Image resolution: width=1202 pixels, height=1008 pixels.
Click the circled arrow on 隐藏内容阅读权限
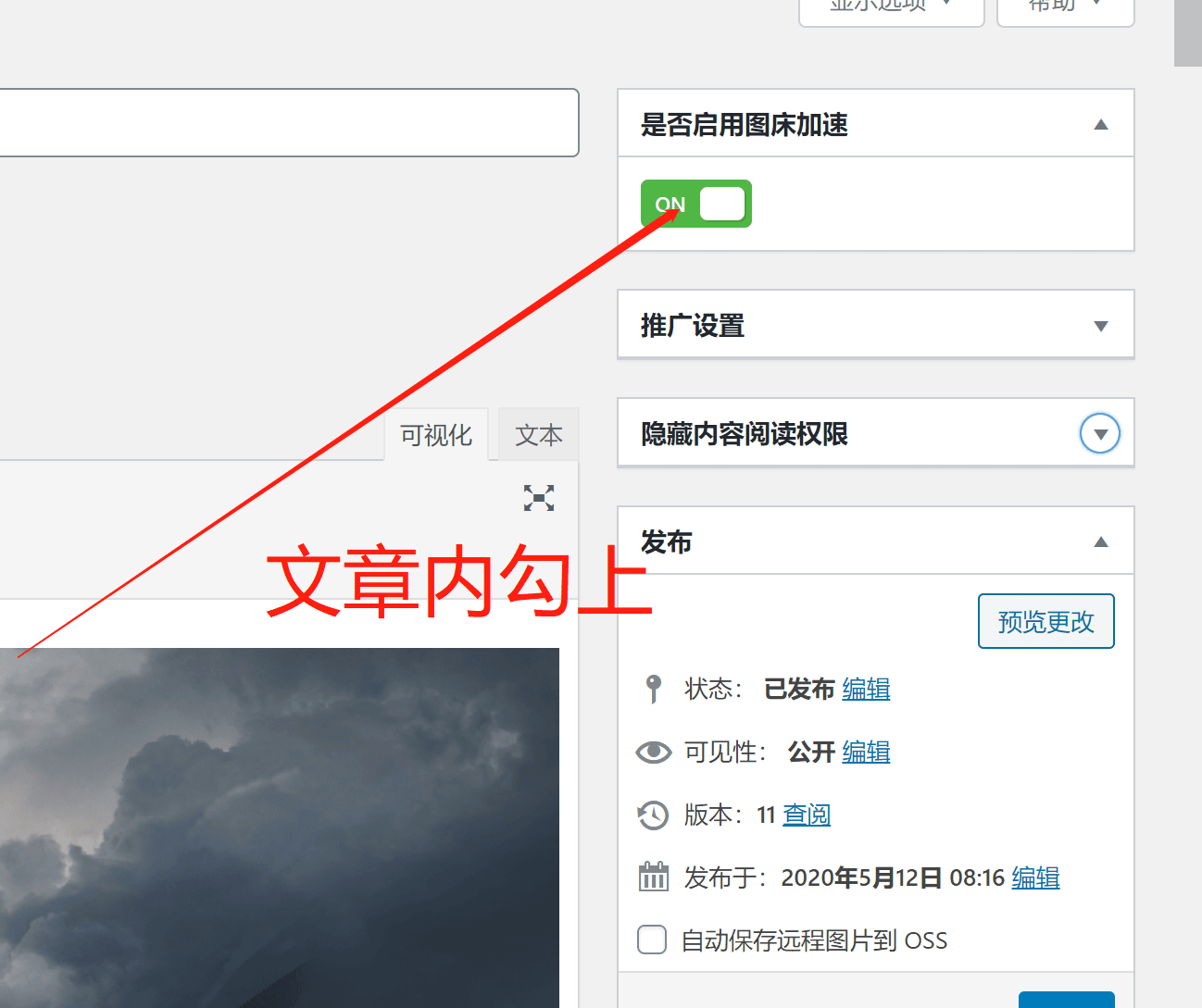[1100, 433]
